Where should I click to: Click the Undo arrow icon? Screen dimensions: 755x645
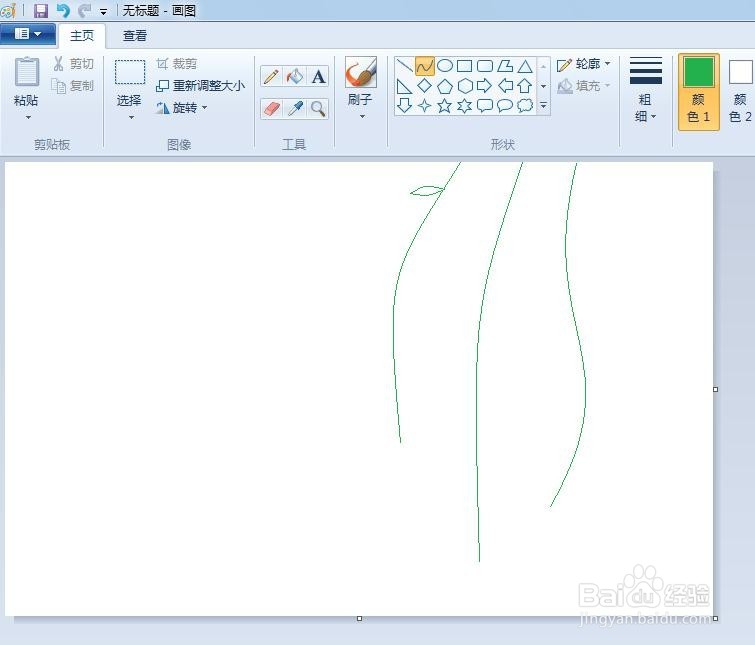tap(63, 10)
